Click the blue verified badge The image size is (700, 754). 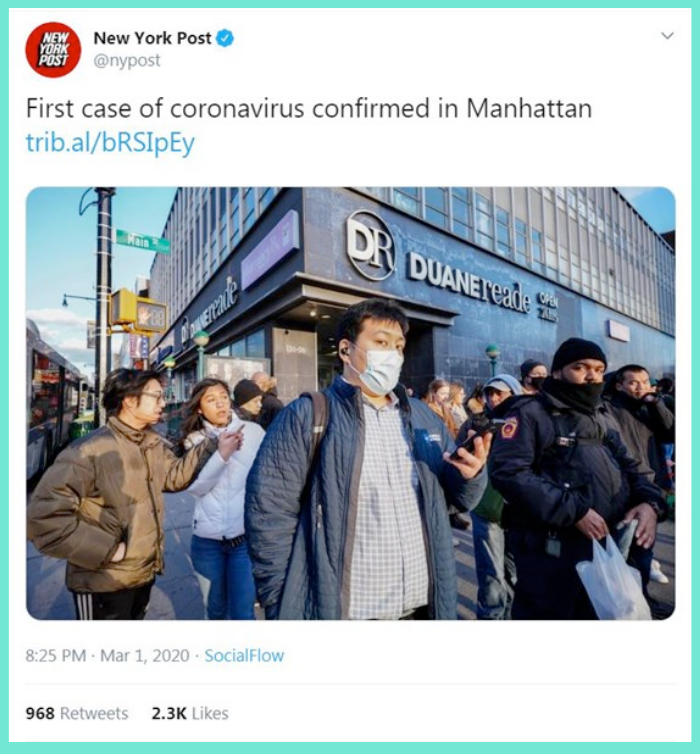tap(225, 38)
